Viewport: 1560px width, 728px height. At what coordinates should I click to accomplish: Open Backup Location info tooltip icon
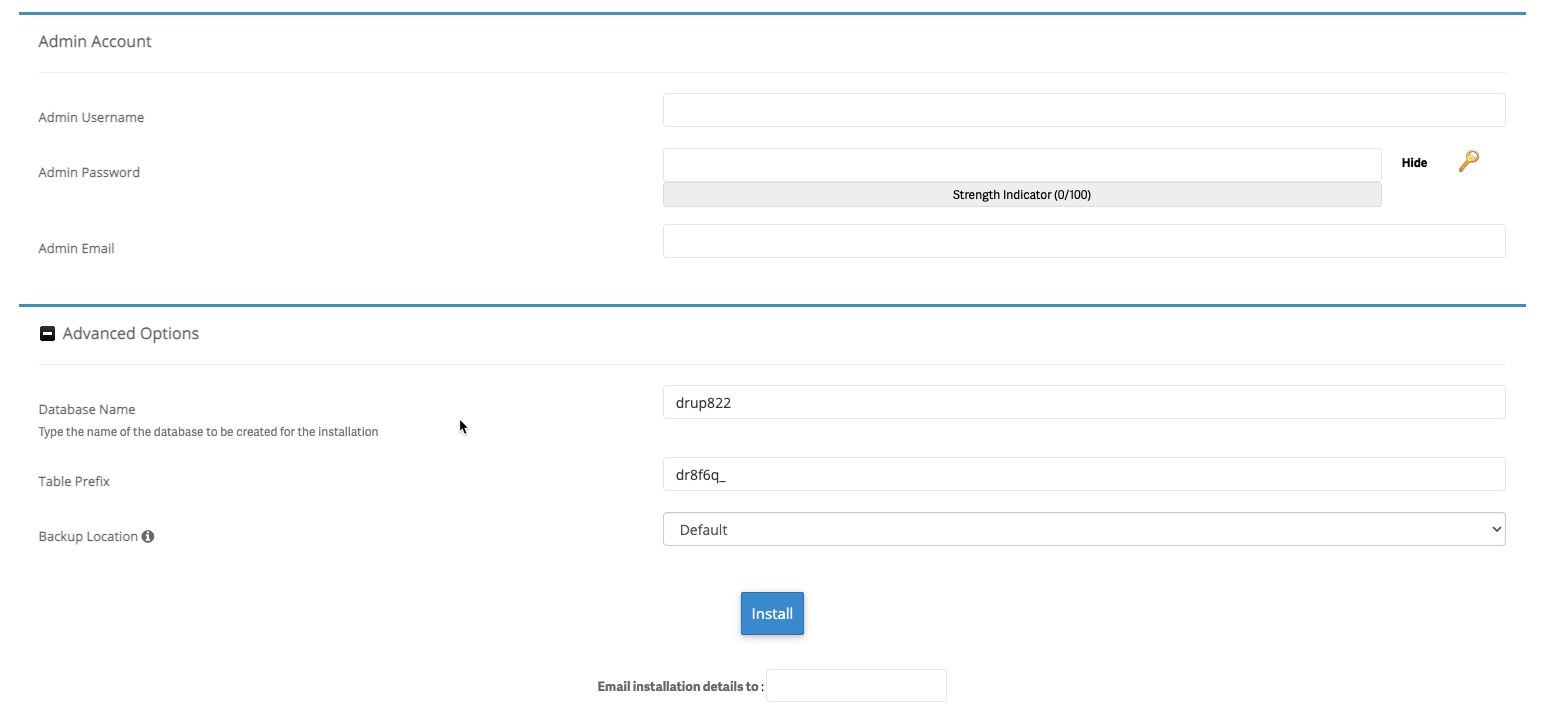148,537
